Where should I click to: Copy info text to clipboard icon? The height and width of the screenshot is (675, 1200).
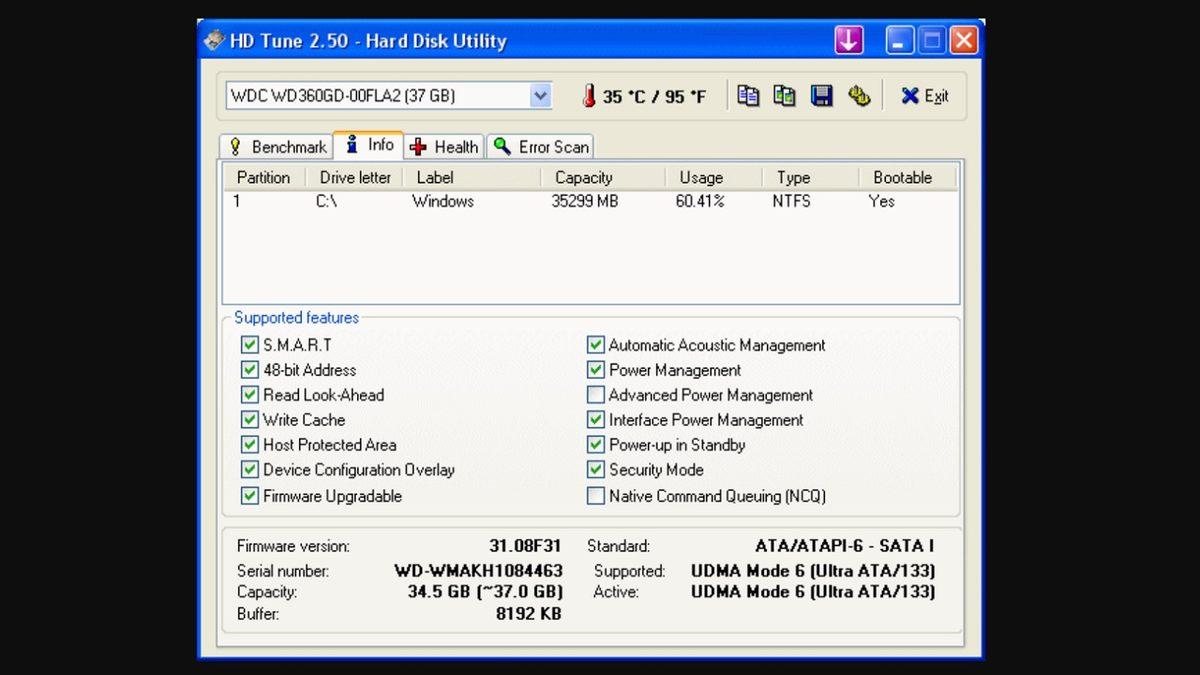tap(748, 96)
